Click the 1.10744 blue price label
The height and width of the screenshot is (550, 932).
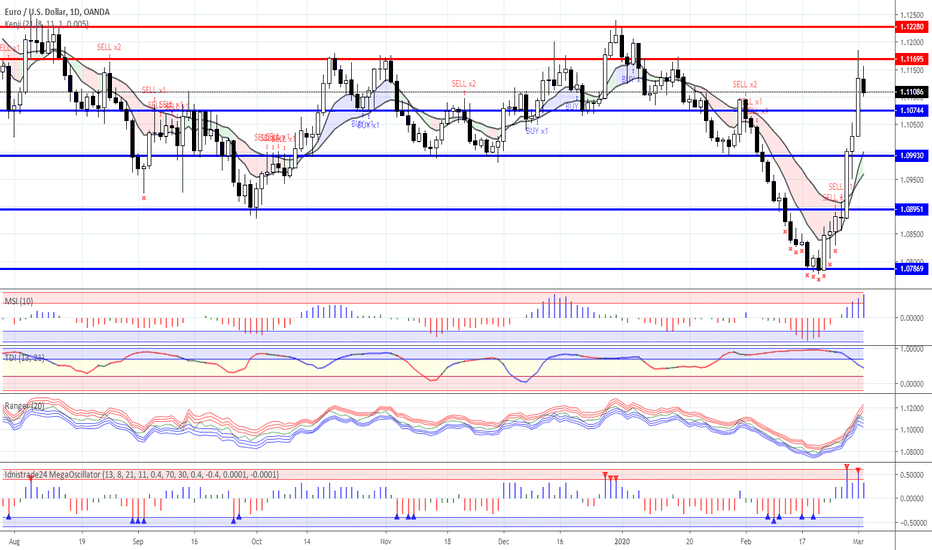911,111
